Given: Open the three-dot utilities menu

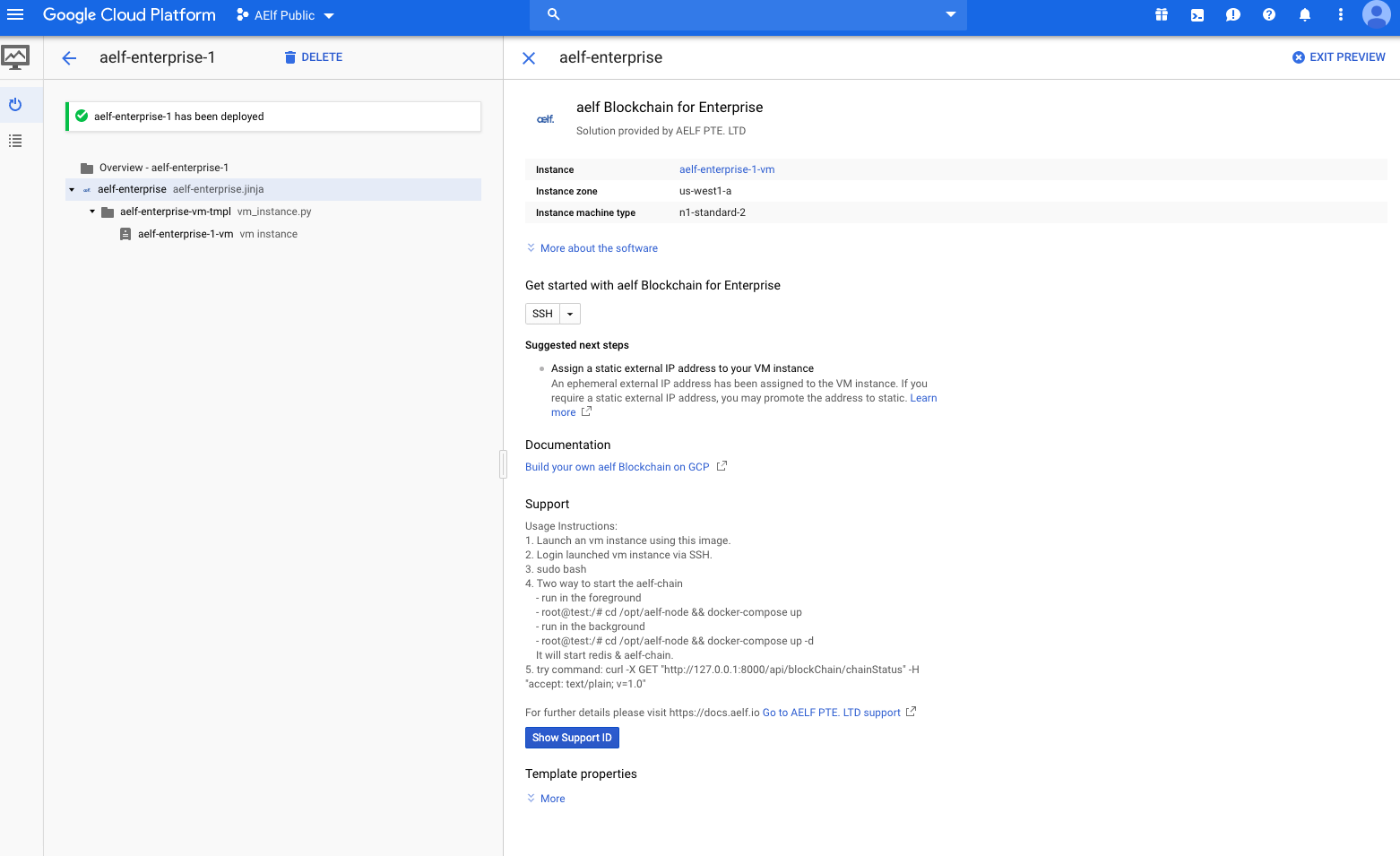Looking at the screenshot, I should [1341, 14].
